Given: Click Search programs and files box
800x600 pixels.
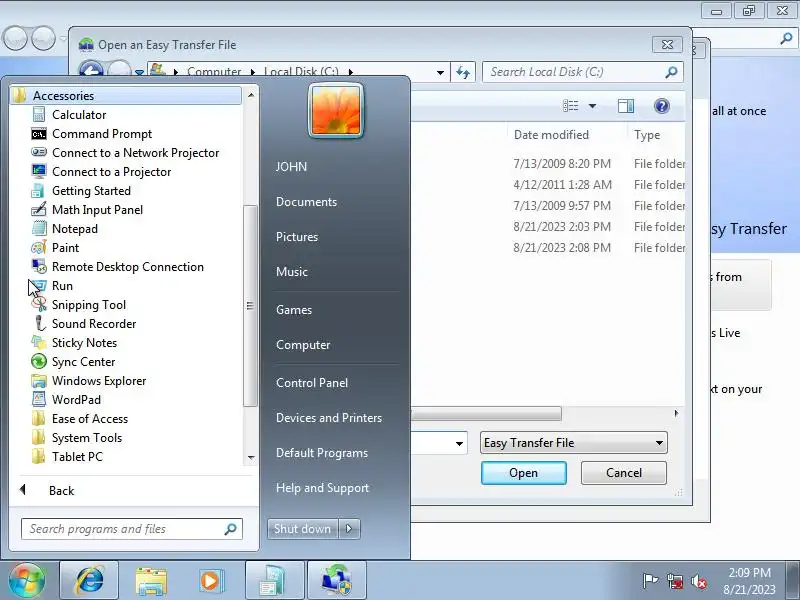Looking at the screenshot, I should click(x=132, y=529).
